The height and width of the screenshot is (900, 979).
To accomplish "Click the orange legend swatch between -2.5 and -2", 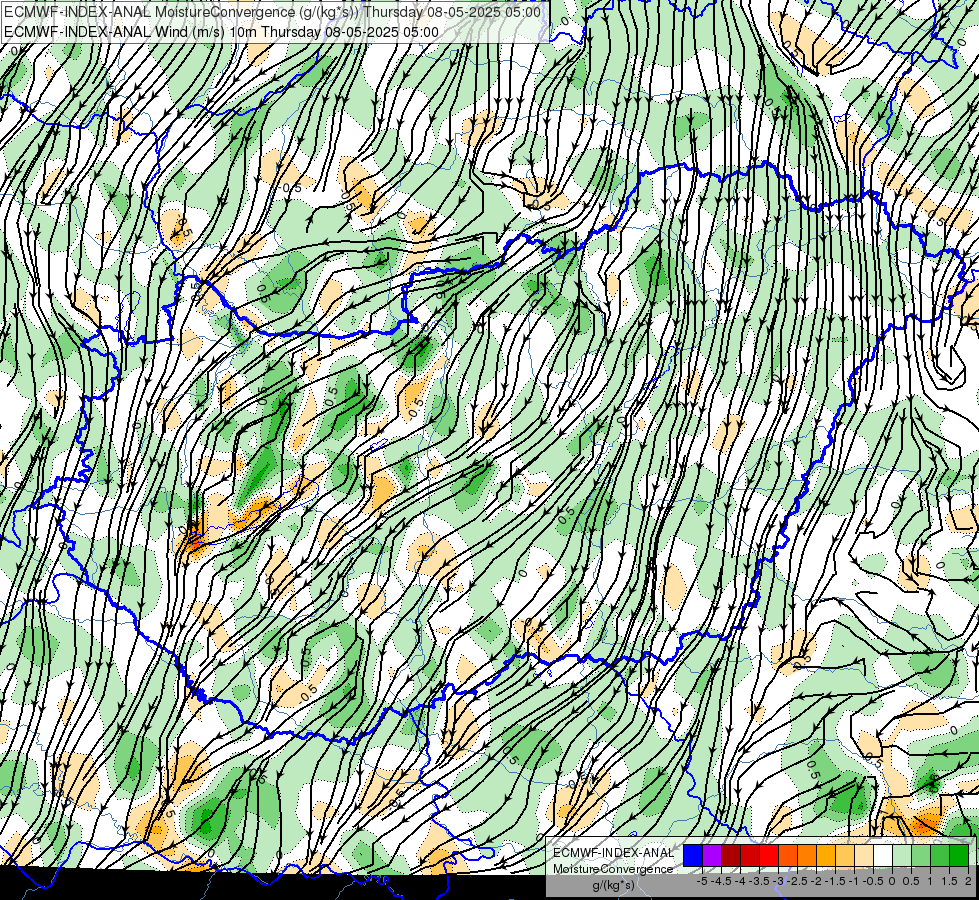I will 807,856.
